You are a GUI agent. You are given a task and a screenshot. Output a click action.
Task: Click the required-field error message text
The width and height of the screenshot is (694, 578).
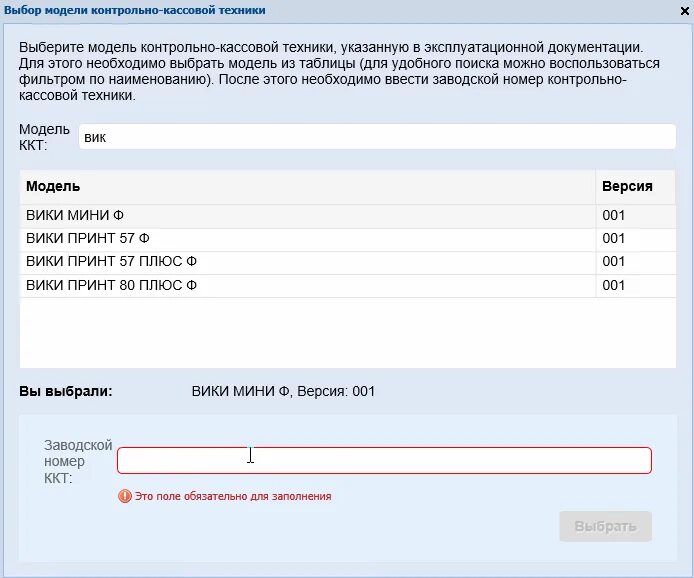click(x=233, y=496)
